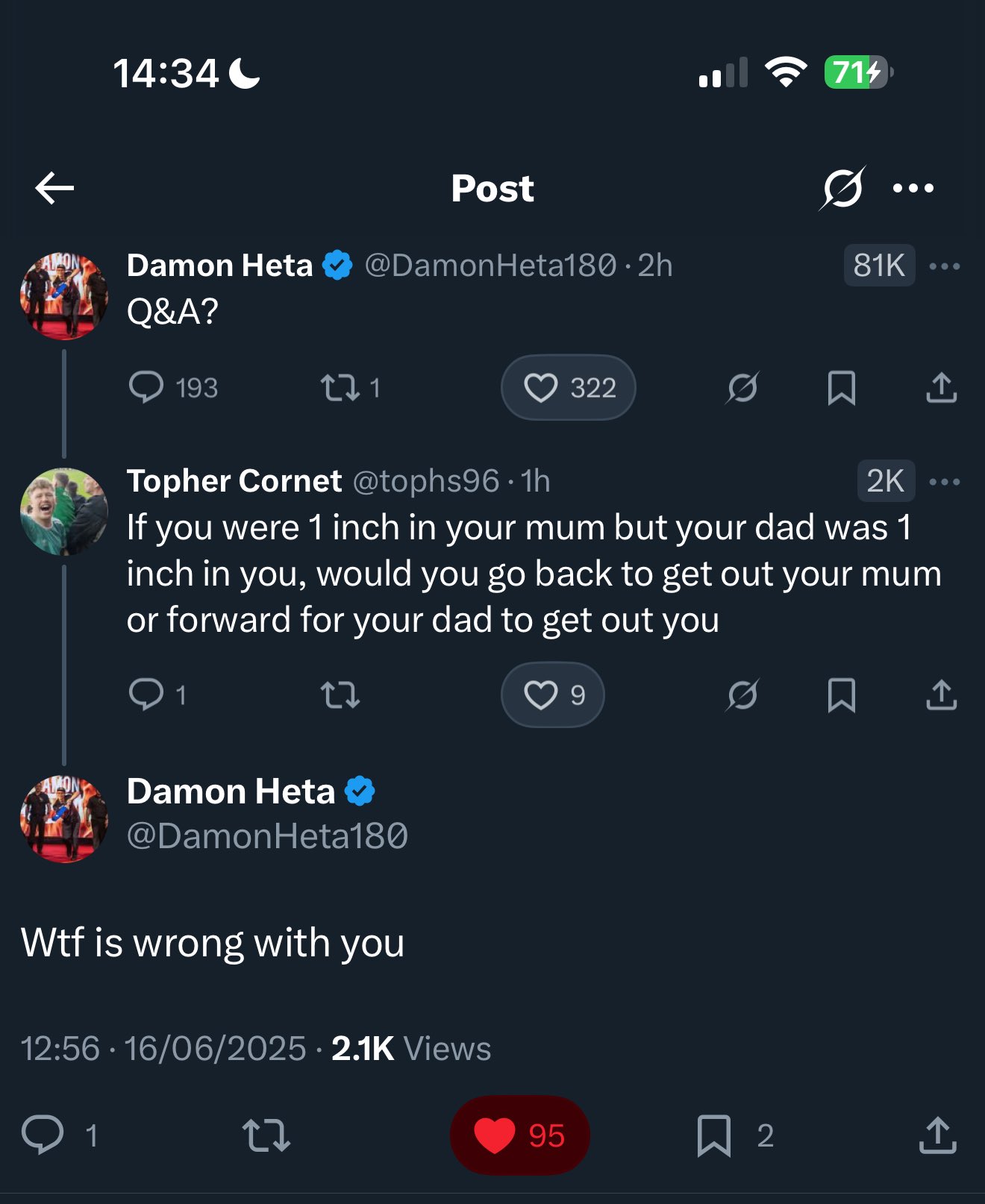Open Topher Cornet's profile name
Screen dimensions: 985x1204
pyautogui.click(x=234, y=481)
